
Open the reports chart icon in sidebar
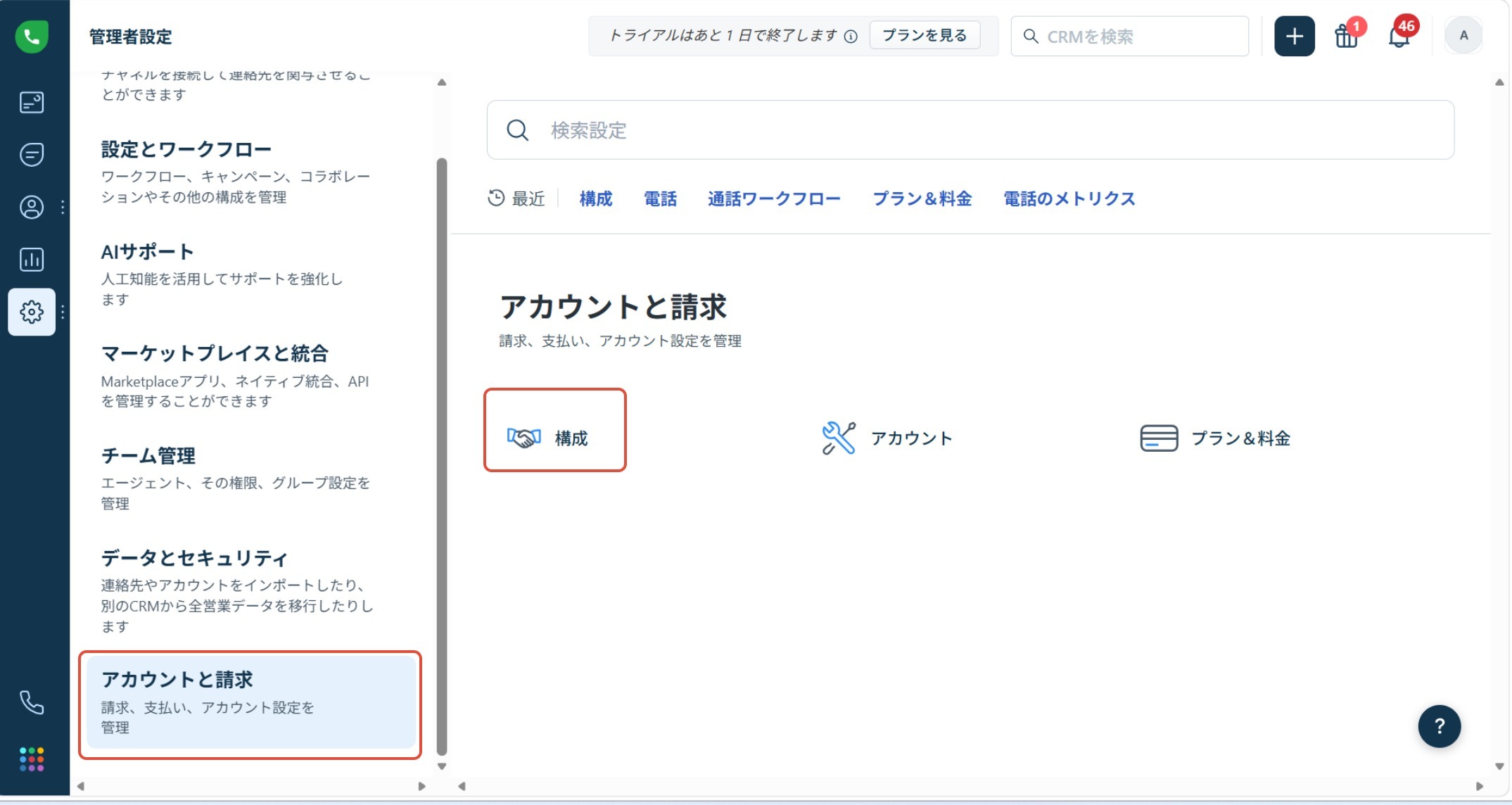pyautogui.click(x=32, y=260)
